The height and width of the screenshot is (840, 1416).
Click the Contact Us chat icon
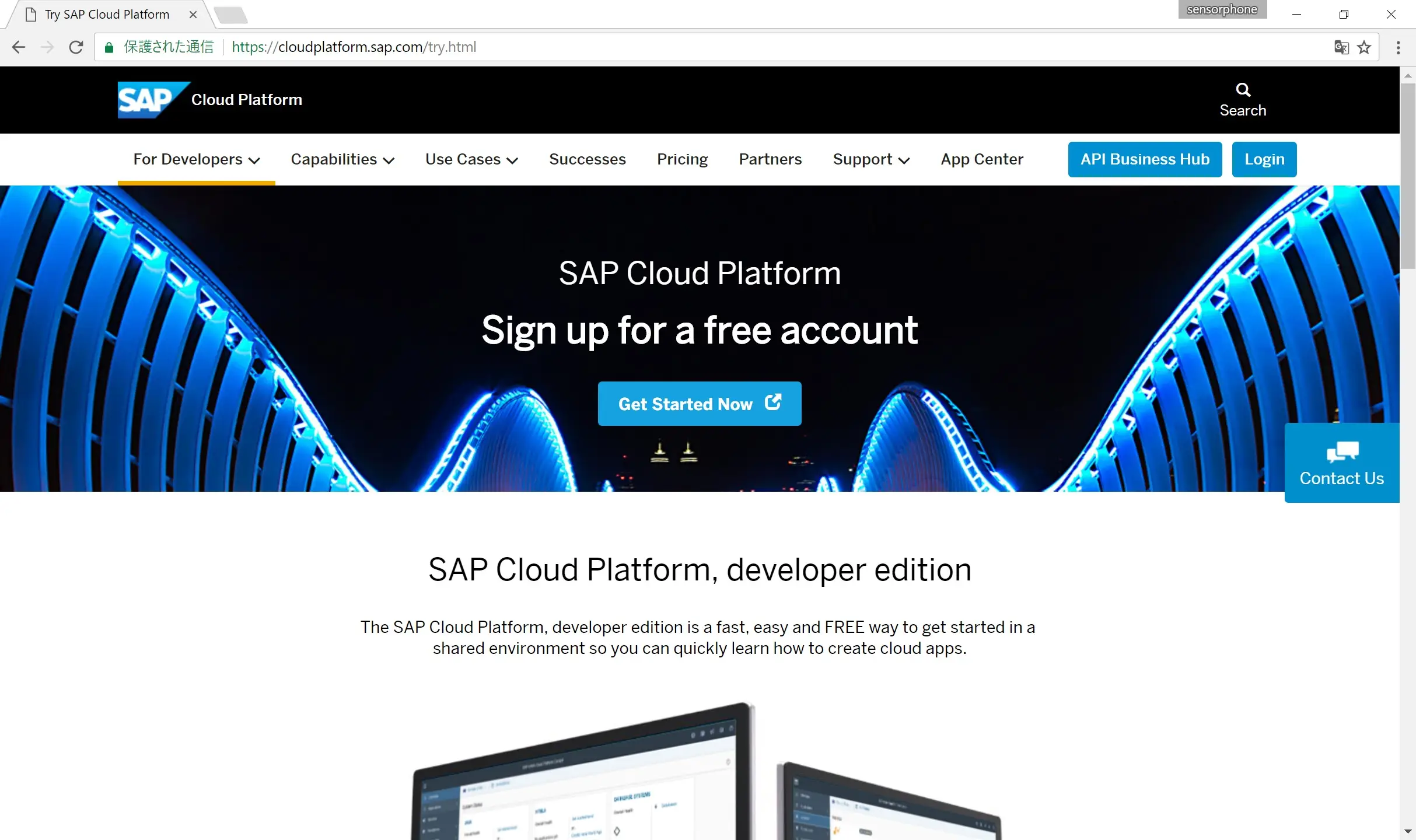tap(1342, 452)
